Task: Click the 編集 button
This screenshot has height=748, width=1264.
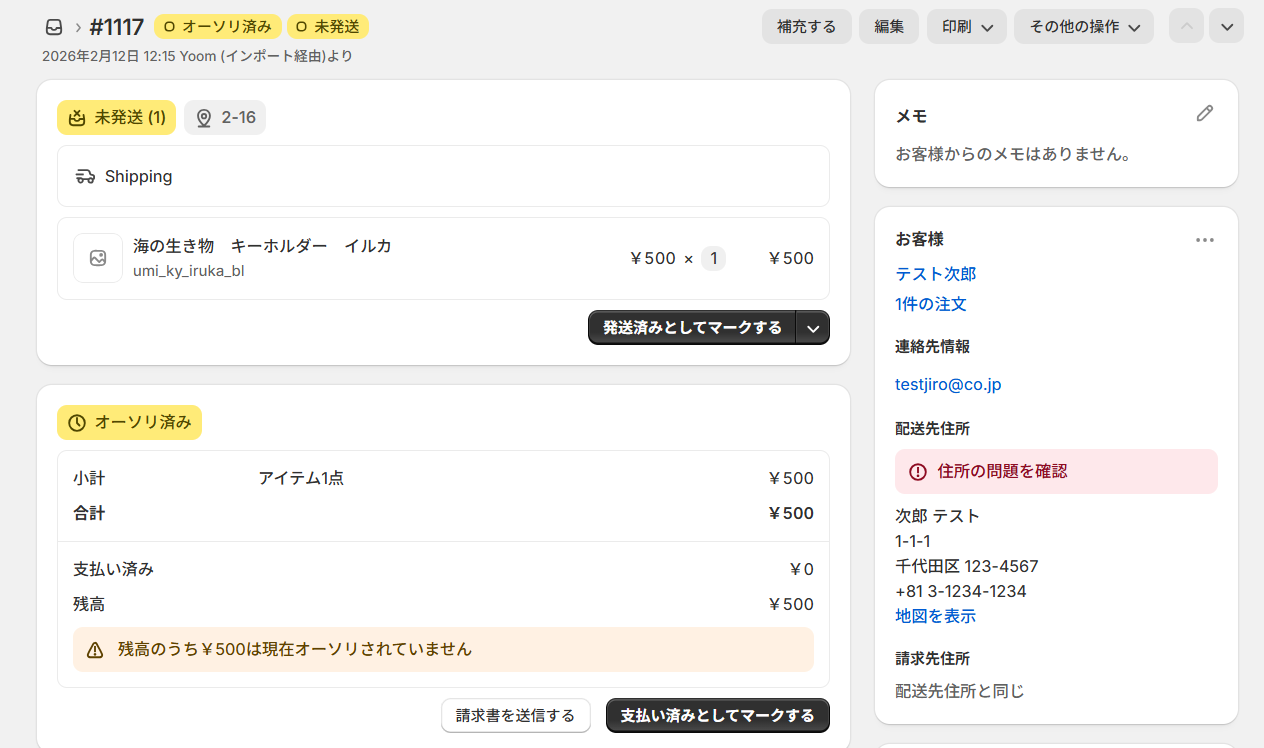Action: (x=889, y=27)
